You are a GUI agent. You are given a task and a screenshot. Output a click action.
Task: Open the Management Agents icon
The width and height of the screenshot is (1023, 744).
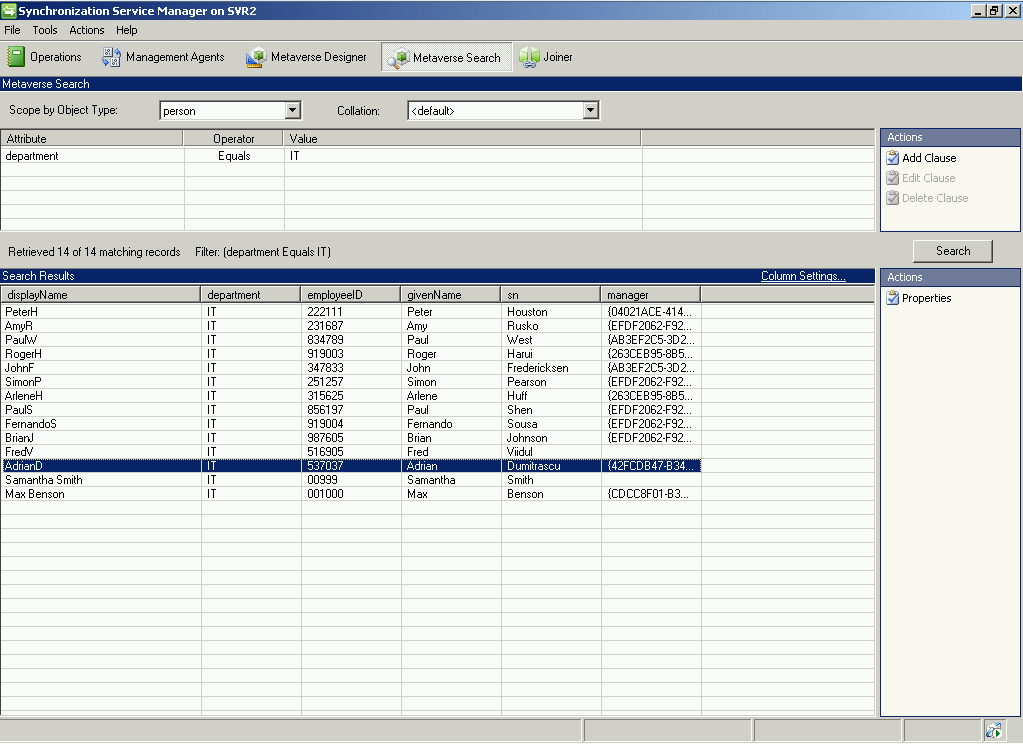click(111, 57)
